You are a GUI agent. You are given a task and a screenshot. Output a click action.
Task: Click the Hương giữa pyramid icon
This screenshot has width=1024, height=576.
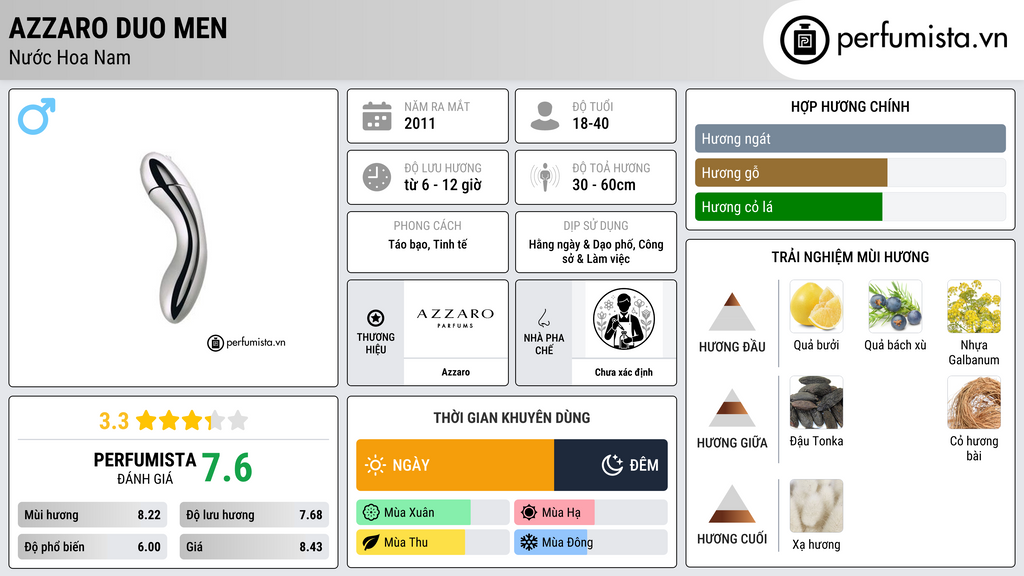732,408
